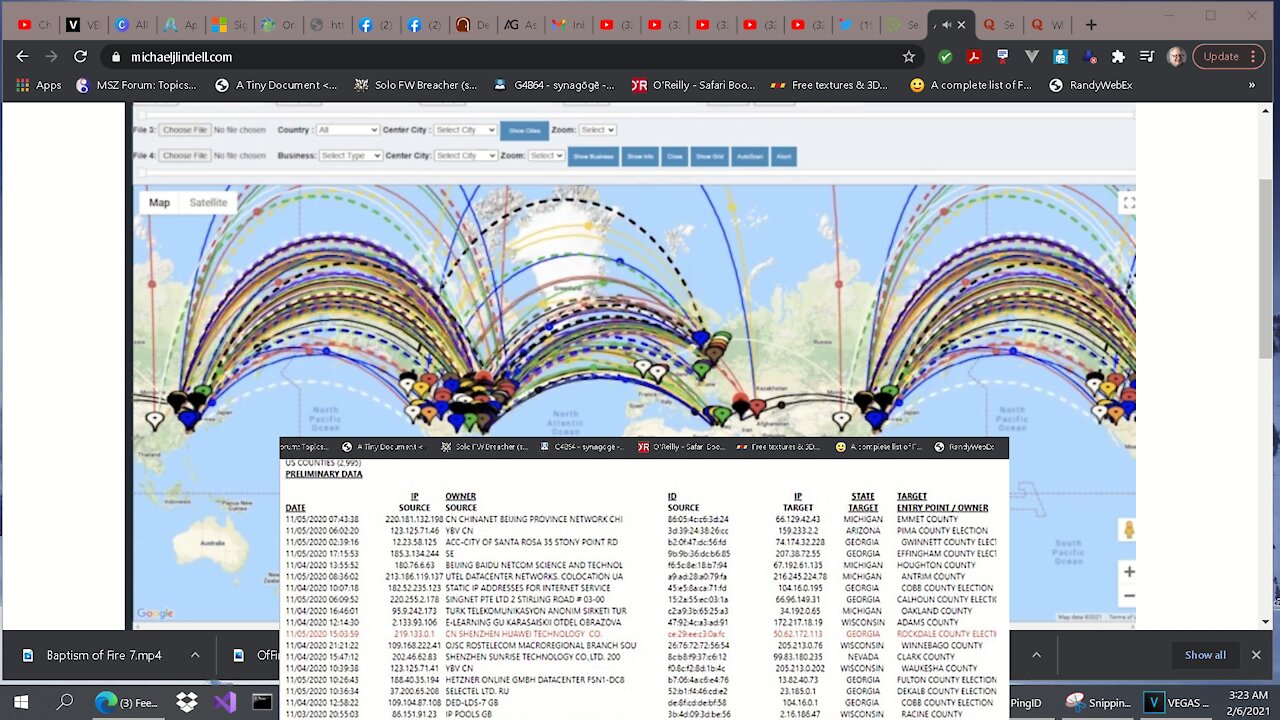Toggle fullscreen view on the map
The width and height of the screenshot is (1280, 720).
(1128, 202)
